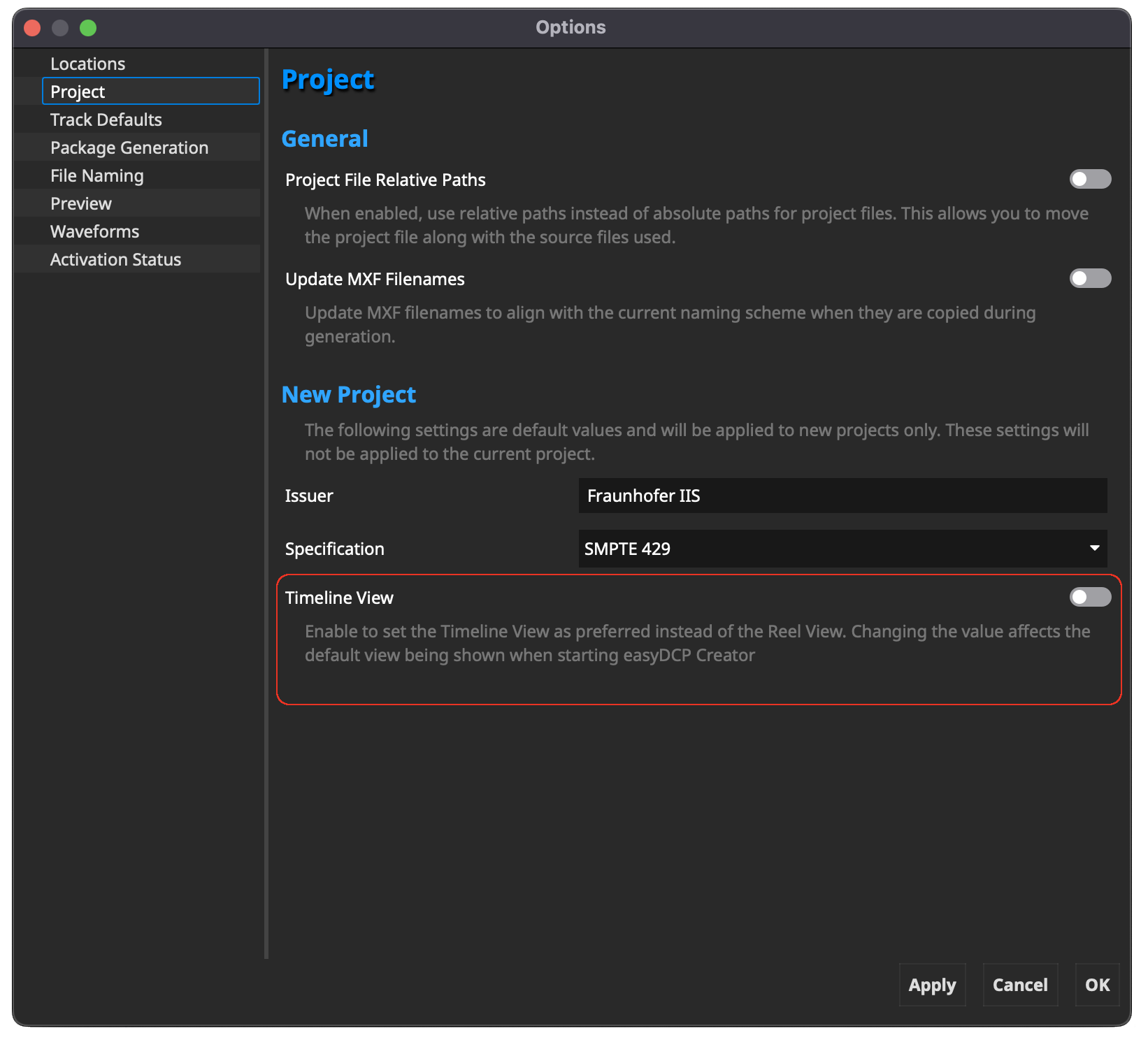
Task: Apply the changed settings
Action: click(x=931, y=985)
